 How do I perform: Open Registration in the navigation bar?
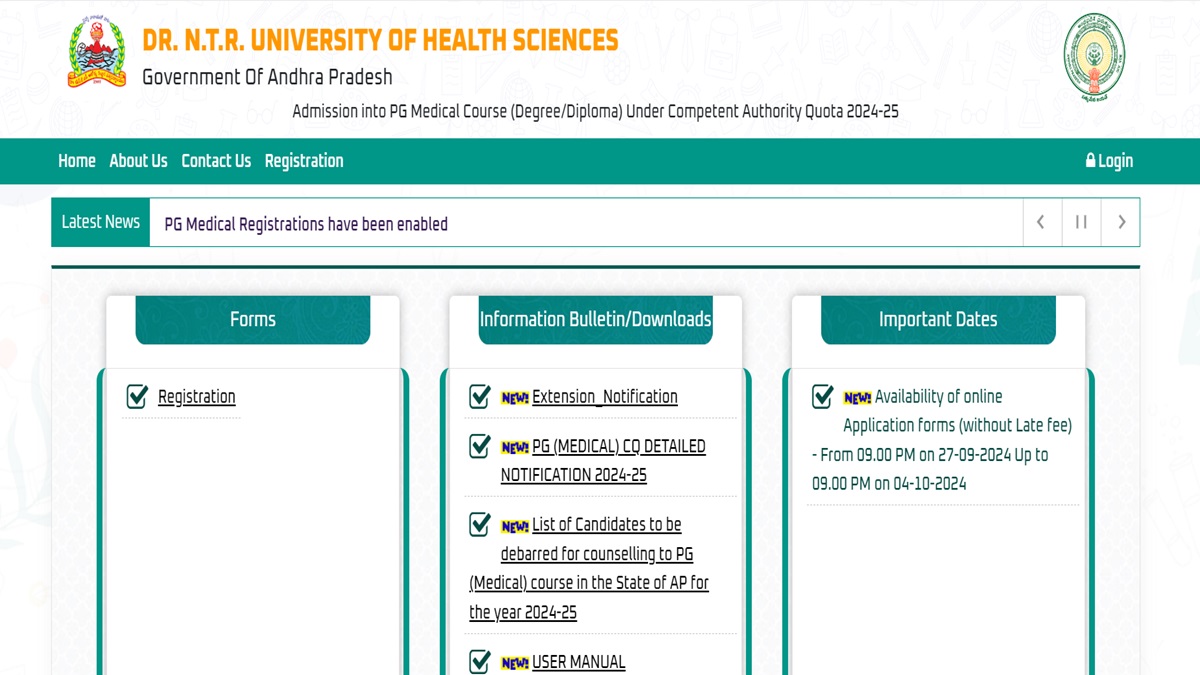click(304, 161)
